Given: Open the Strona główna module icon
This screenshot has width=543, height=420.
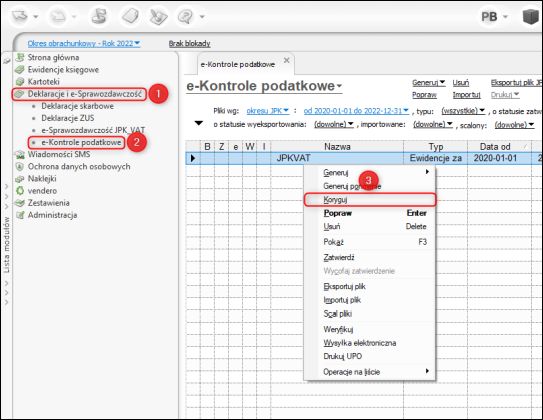Looking at the screenshot, I should pyautogui.click(x=20, y=57).
